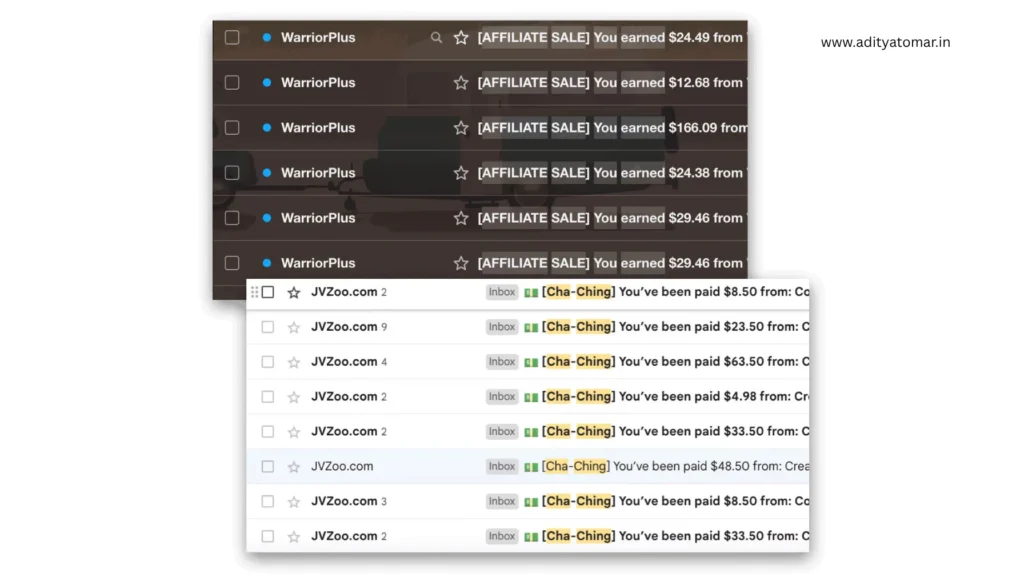The width and height of the screenshot is (1024, 585).
Task: Select the checkbox for the WarriorPlus $24.38 email
Action: [x=232, y=173]
